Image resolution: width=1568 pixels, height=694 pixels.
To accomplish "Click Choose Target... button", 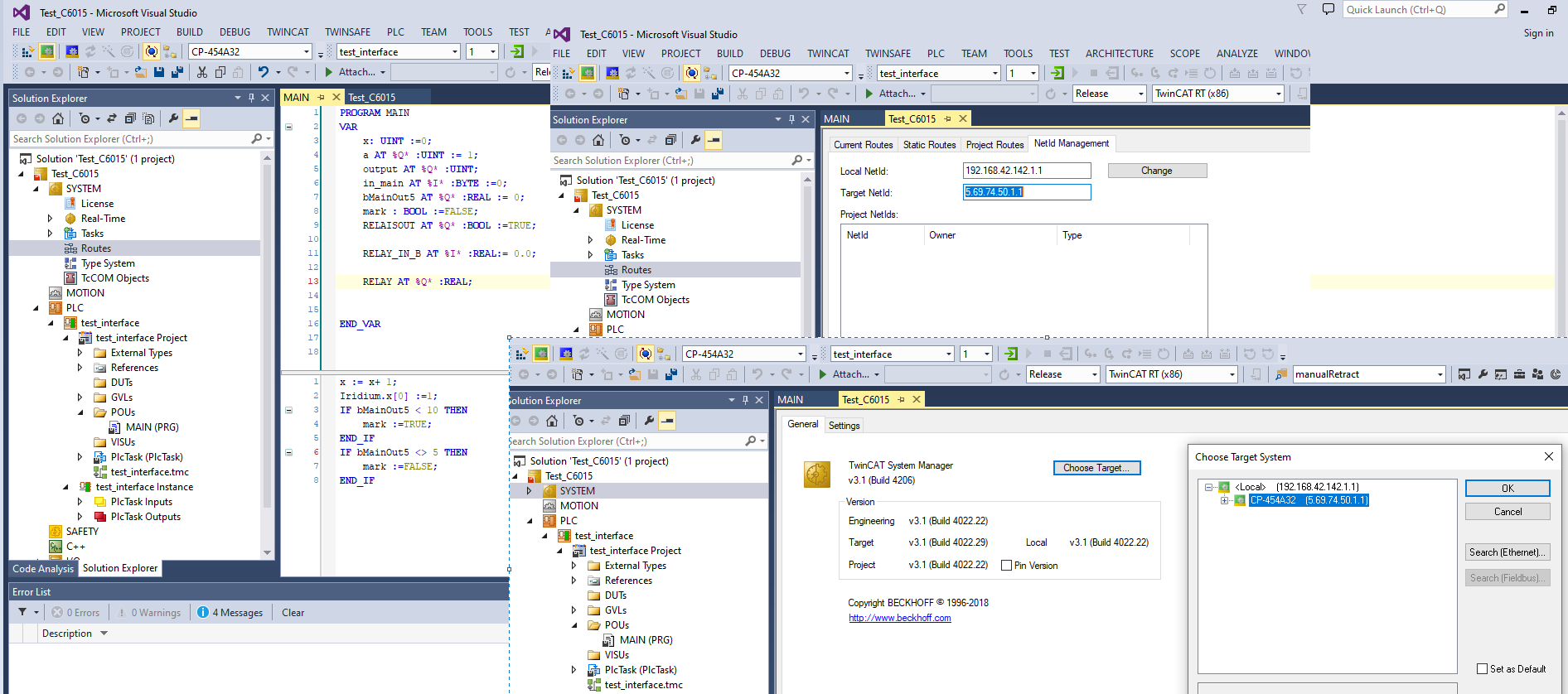I will click(1096, 468).
